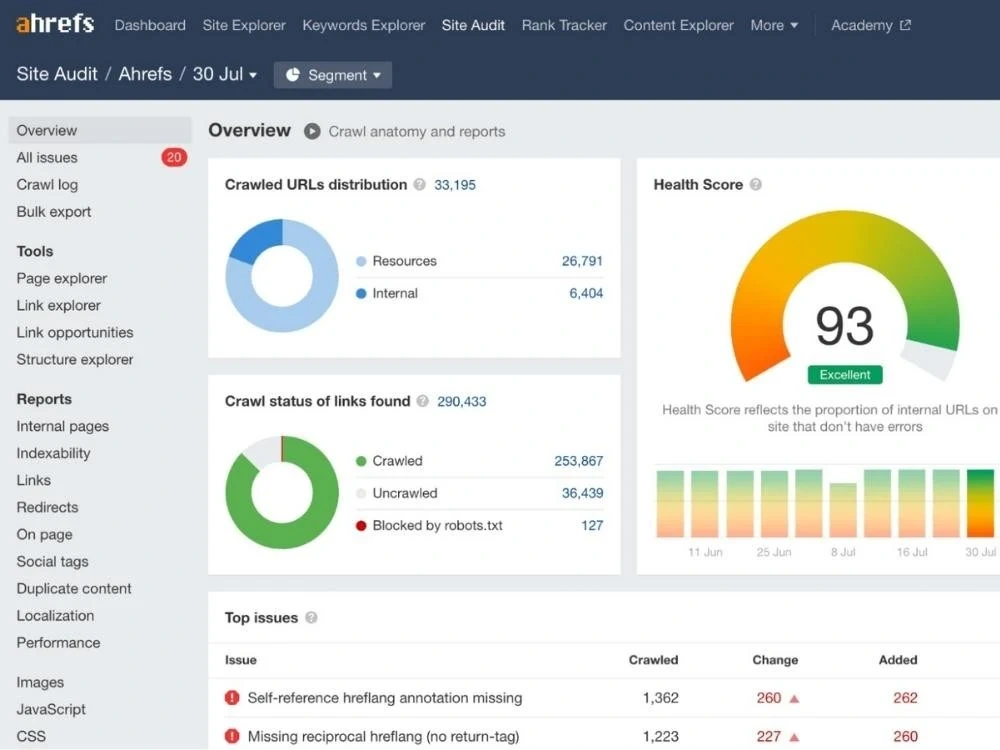1000x750 pixels.
Task: Open Images report
Action: pos(40,682)
